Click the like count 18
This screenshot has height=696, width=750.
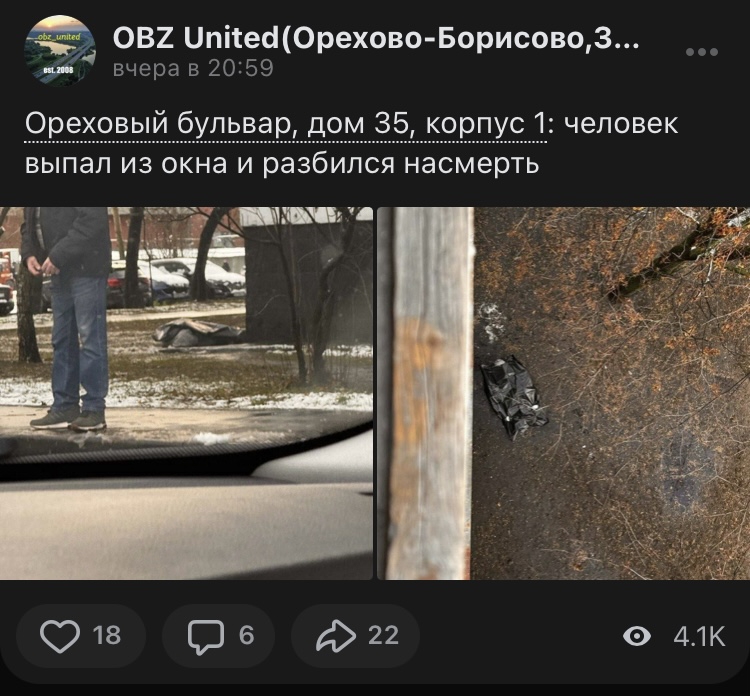pos(107,636)
